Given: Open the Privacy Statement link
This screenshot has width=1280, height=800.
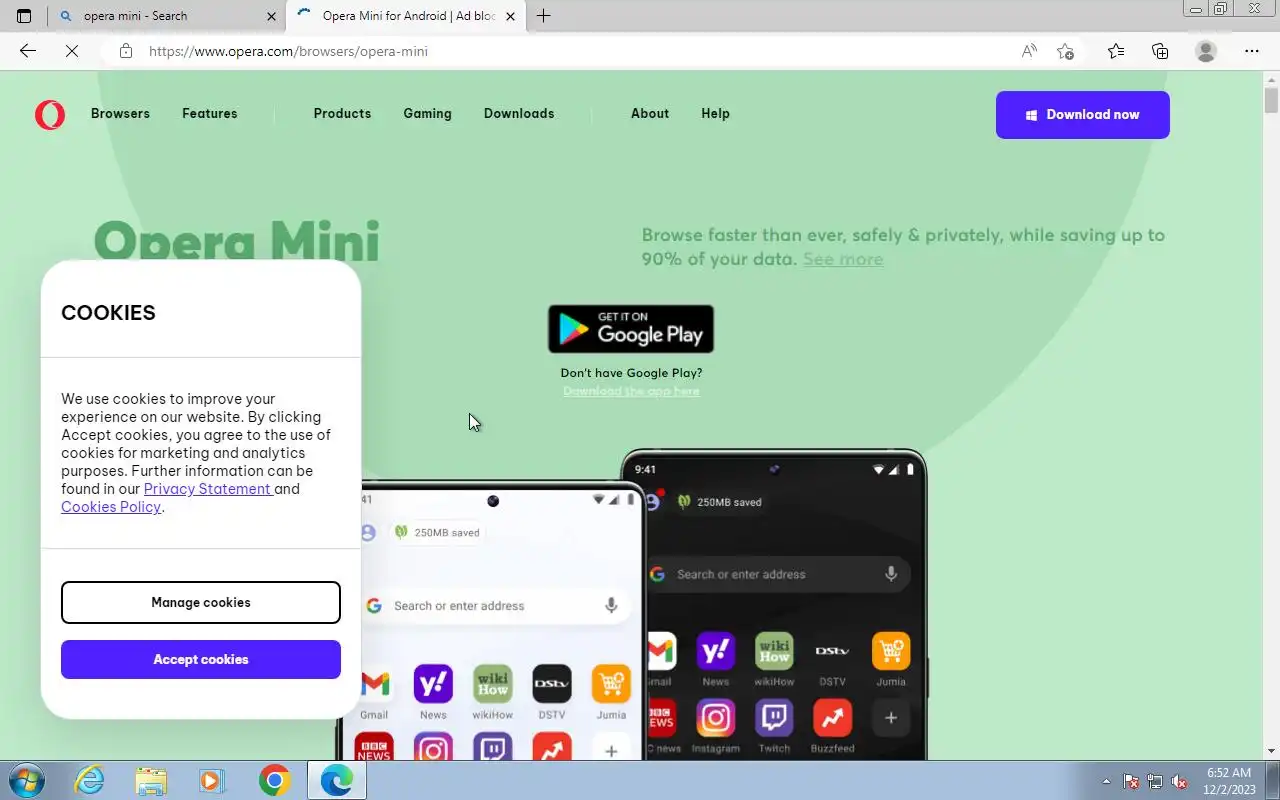Looking at the screenshot, I should coord(207,489).
